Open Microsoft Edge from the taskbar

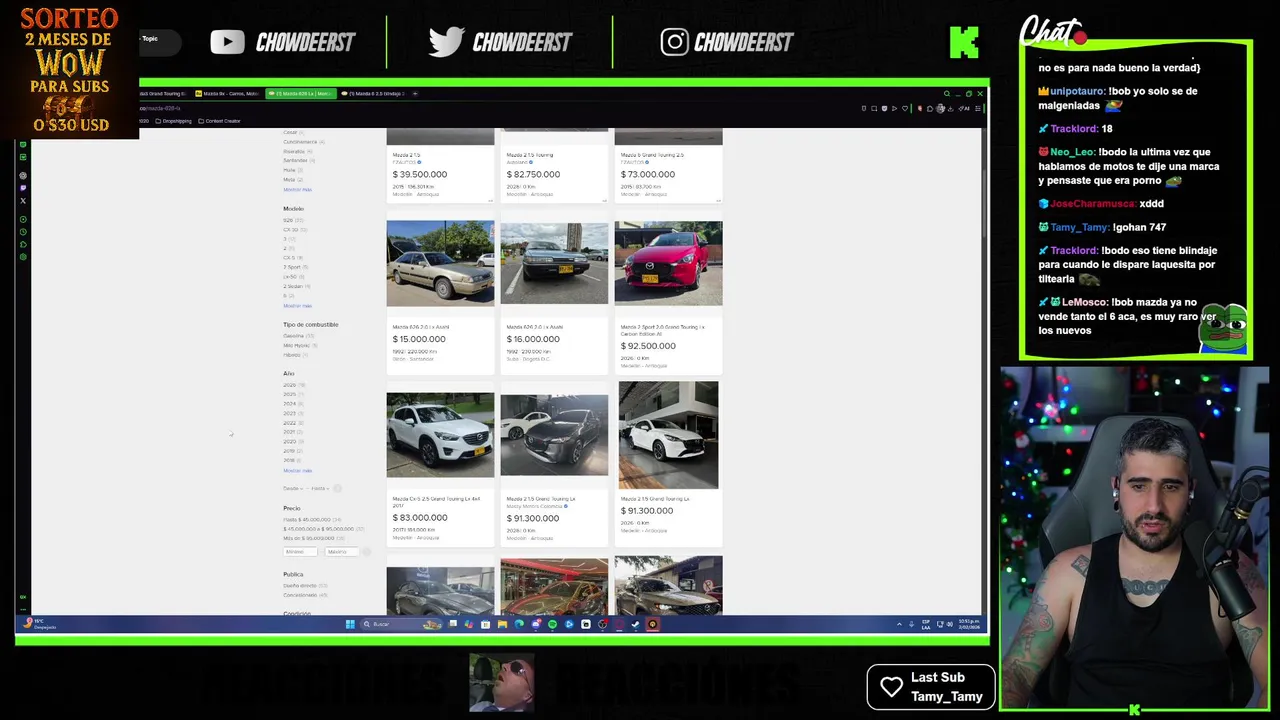point(519,624)
